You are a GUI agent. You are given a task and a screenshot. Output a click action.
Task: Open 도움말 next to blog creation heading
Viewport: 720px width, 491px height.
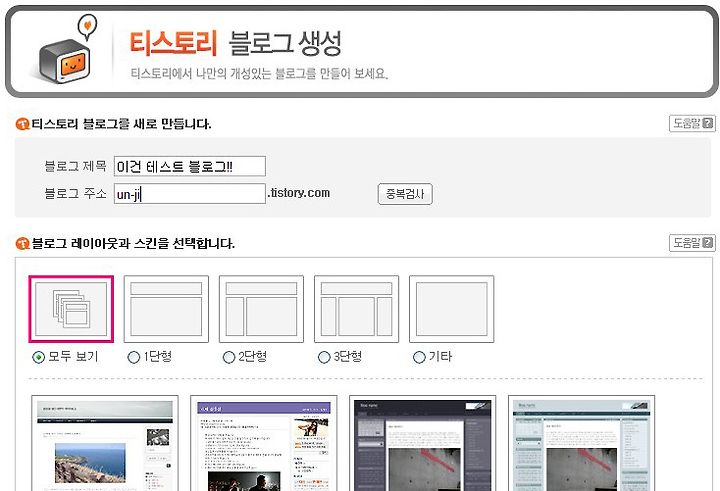click(692, 123)
